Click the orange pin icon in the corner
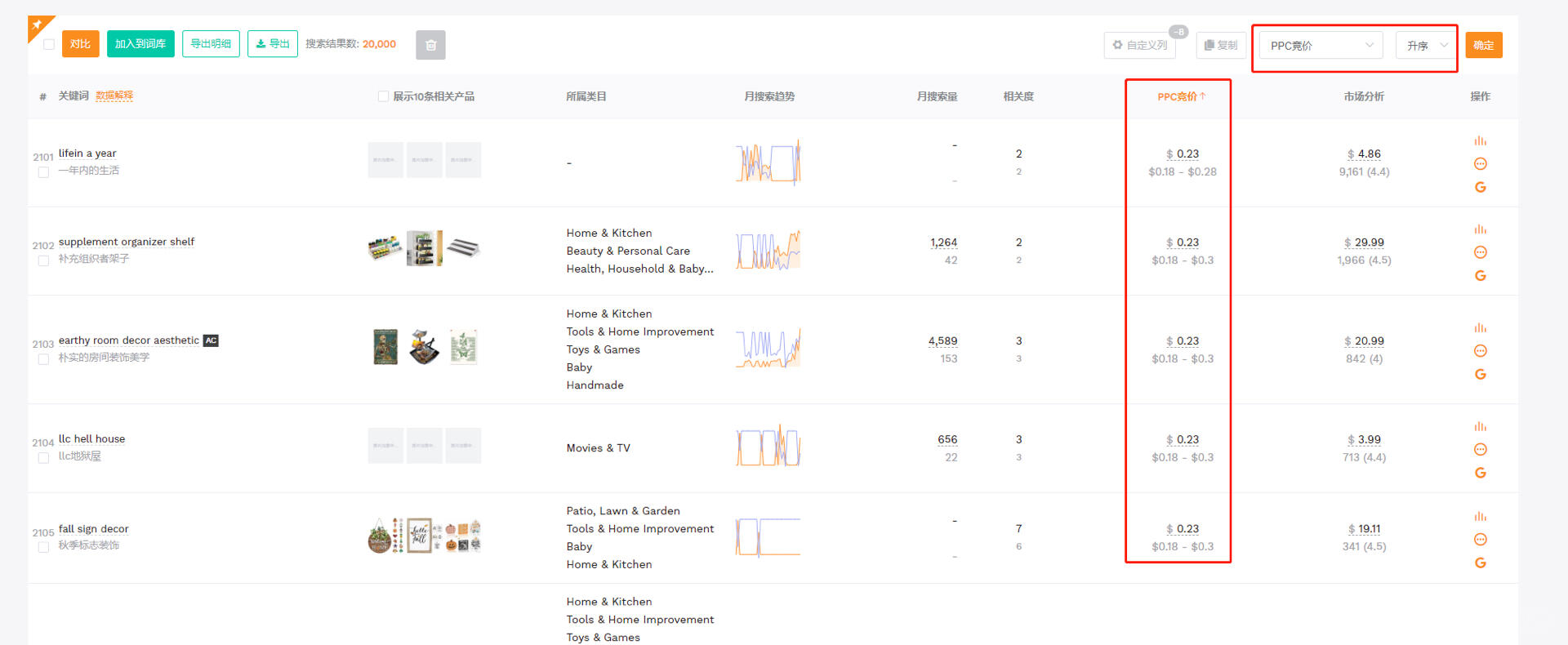The image size is (1568, 645). pyautogui.click(x=38, y=25)
